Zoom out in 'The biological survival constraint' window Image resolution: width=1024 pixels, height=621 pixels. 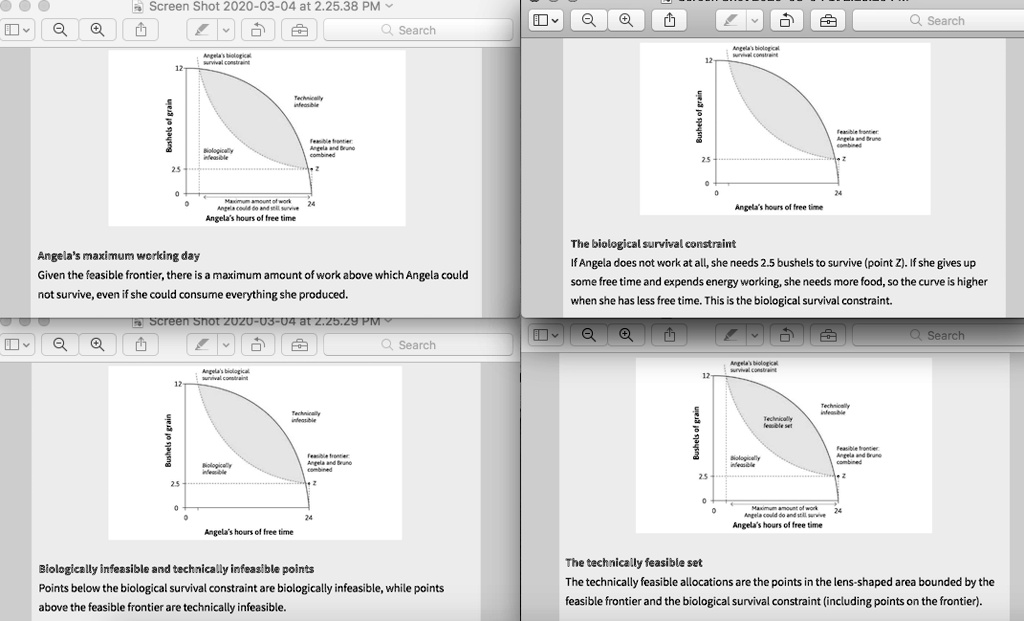588,20
